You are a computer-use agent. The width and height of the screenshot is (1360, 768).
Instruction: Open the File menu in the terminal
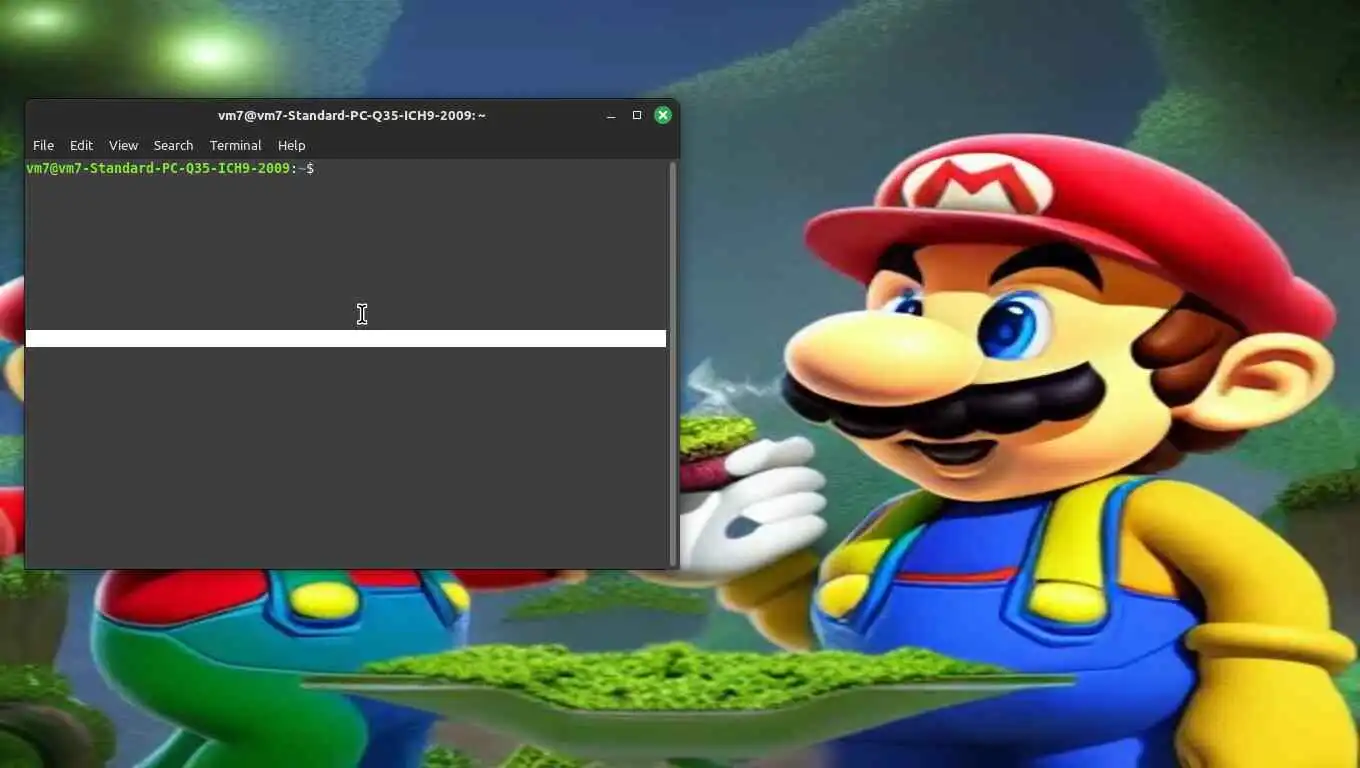(x=43, y=145)
